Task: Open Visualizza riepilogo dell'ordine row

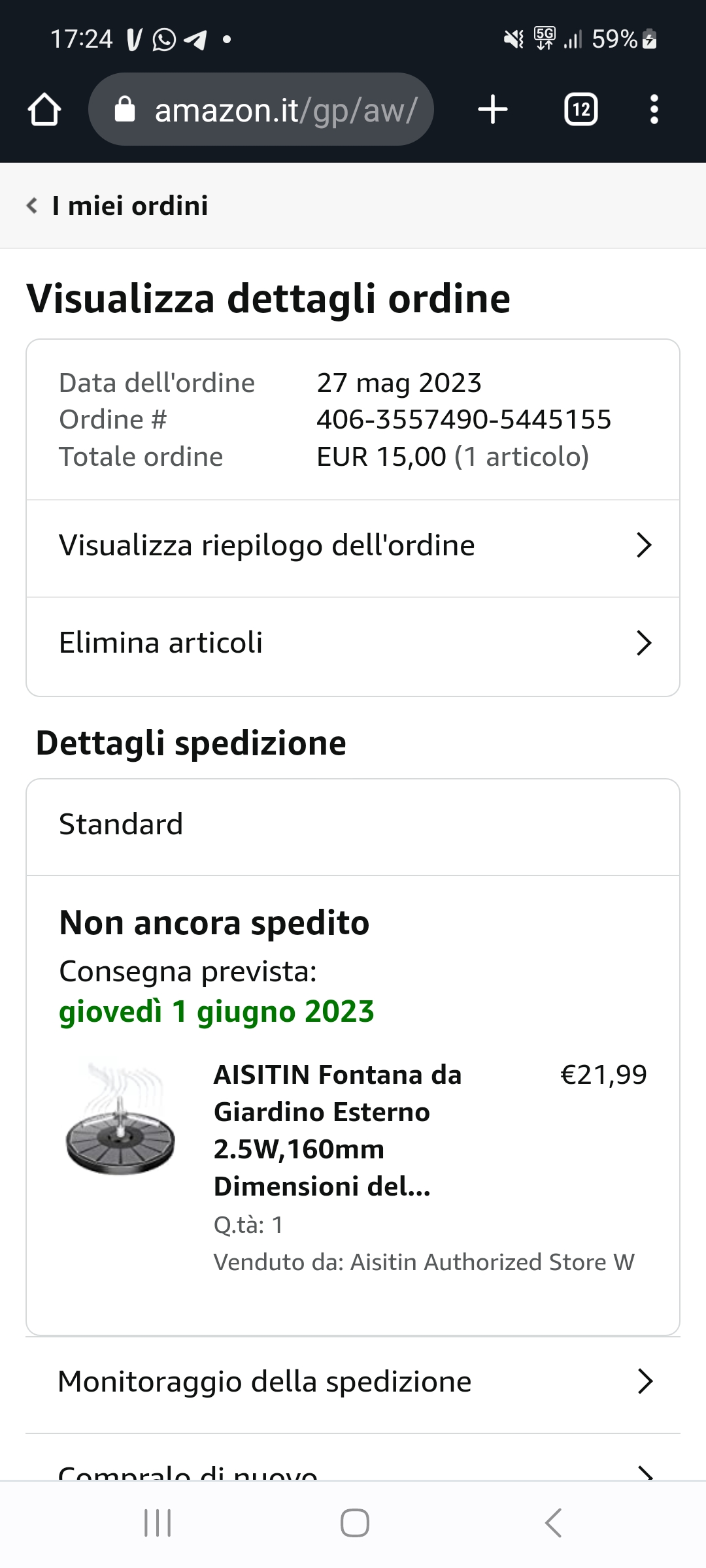Action: [267, 546]
